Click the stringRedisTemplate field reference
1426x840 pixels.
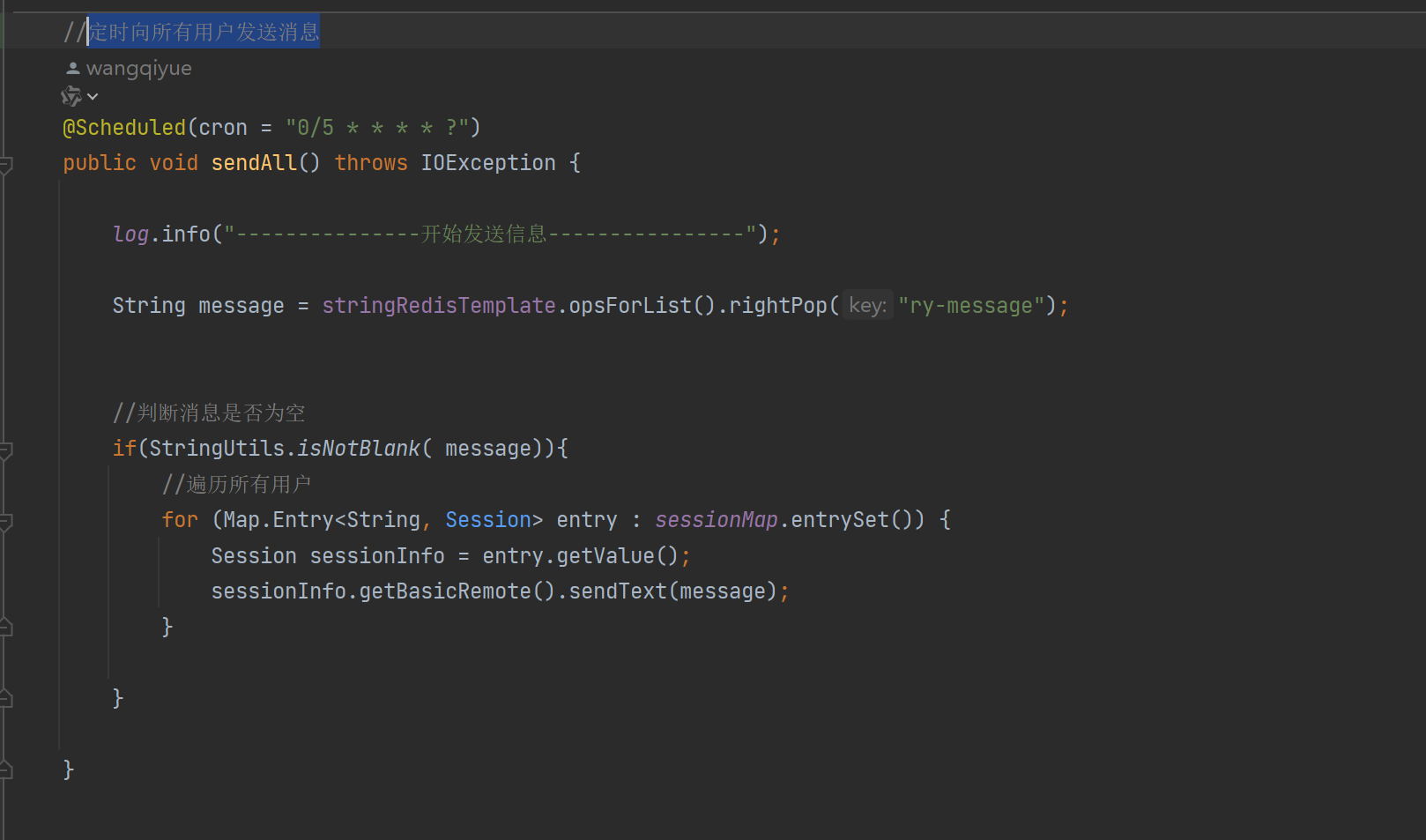(x=438, y=306)
